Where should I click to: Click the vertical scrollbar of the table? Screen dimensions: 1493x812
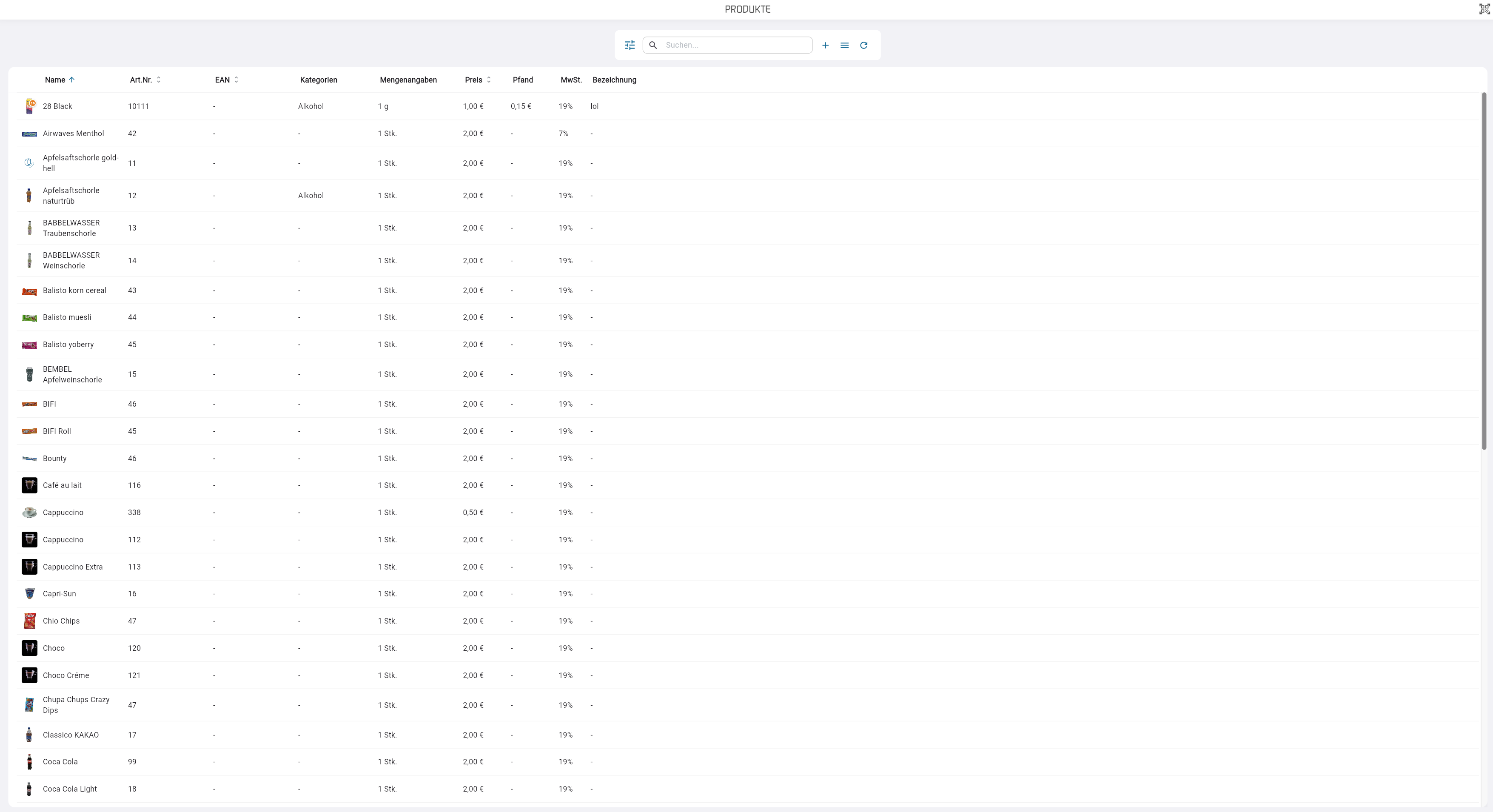click(1484, 271)
